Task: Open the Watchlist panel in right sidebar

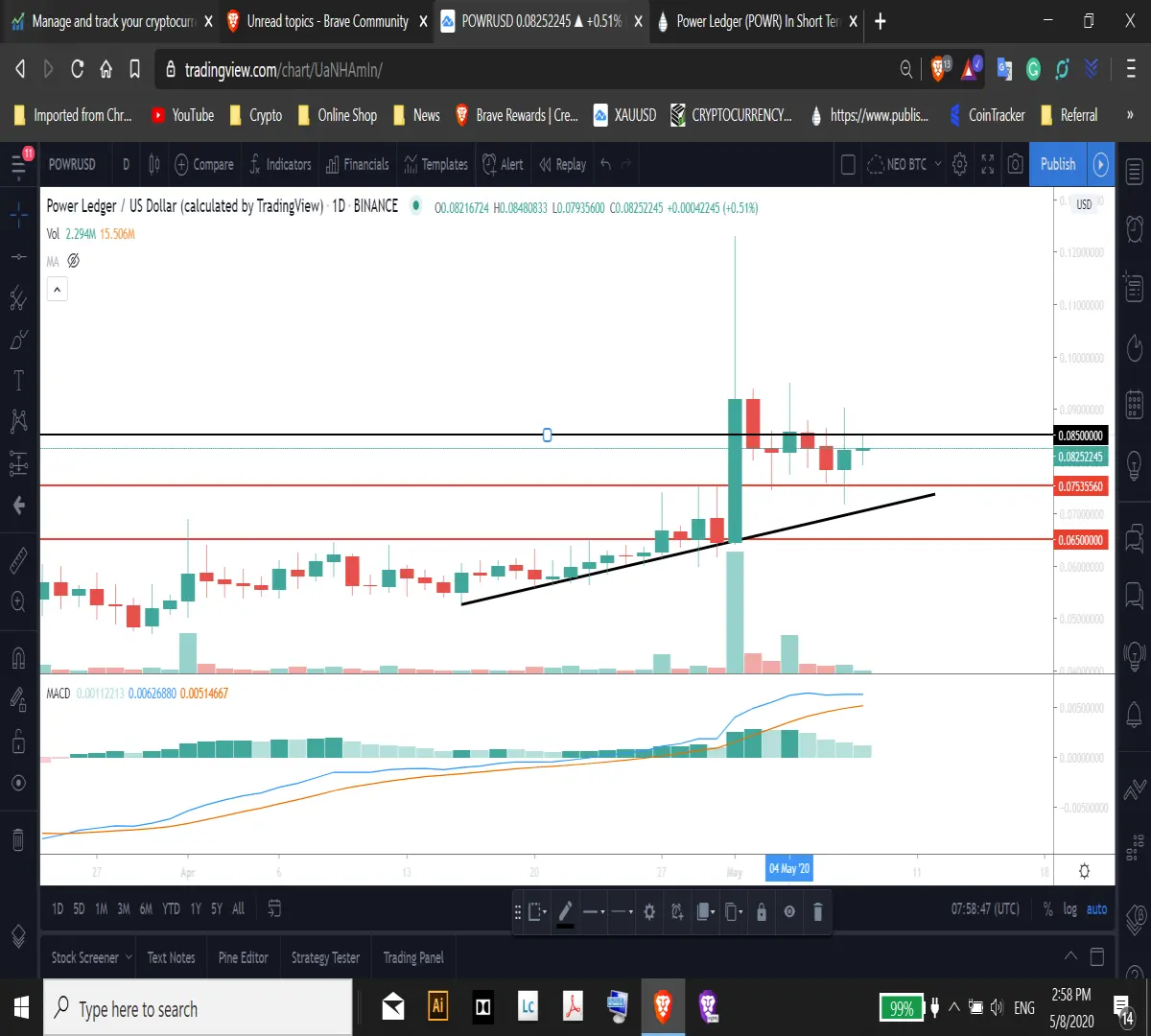Action: (x=1134, y=174)
